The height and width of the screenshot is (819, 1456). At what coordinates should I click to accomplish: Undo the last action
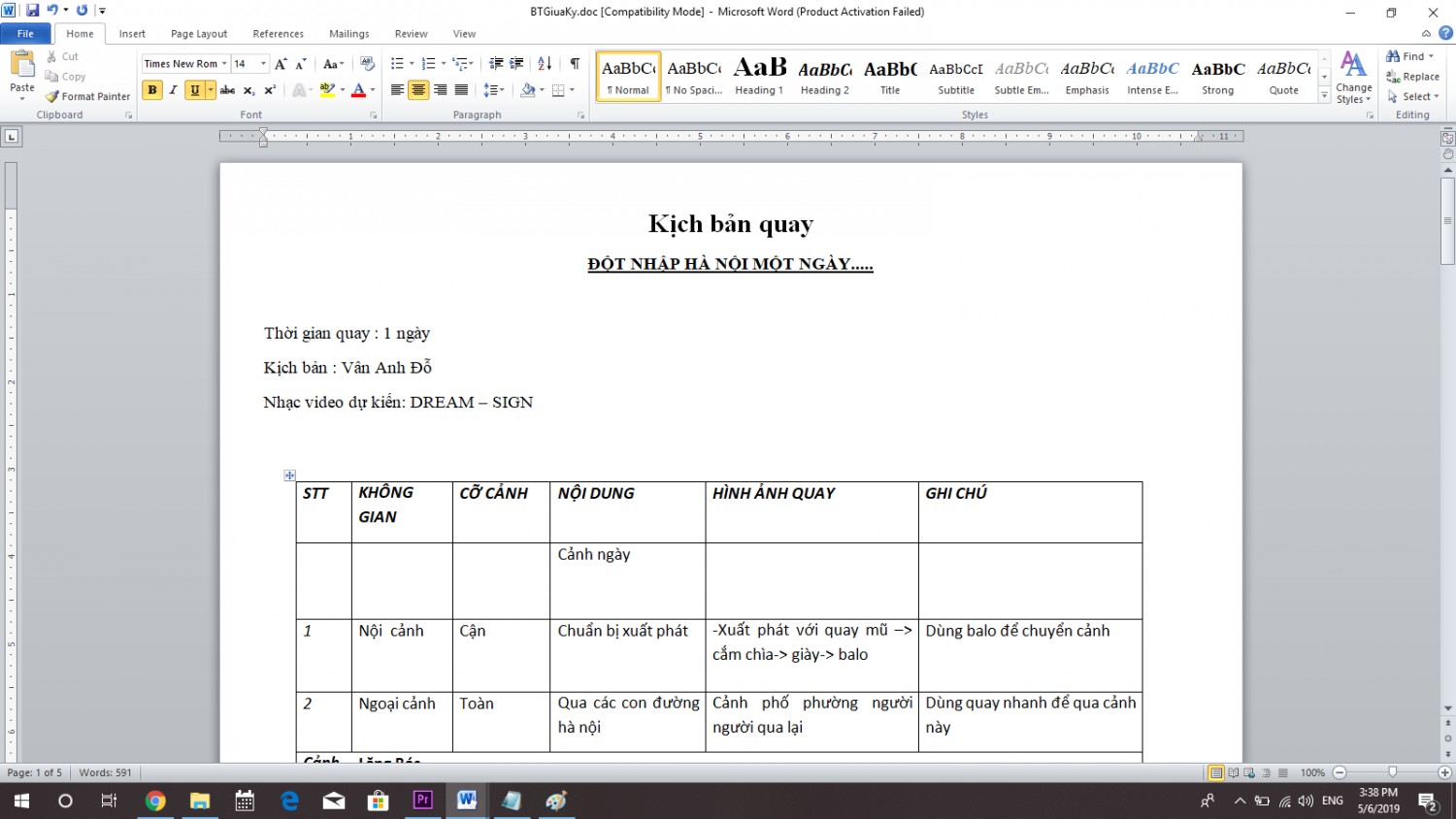pos(52,11)
